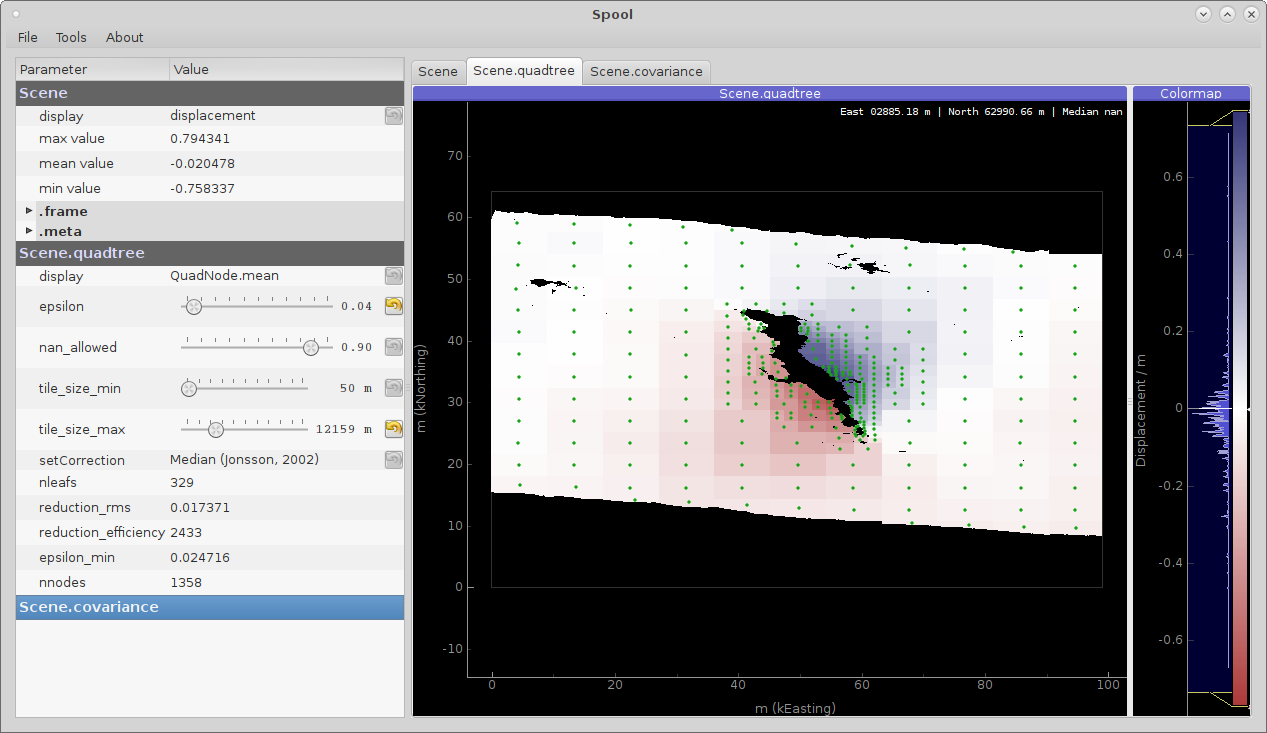Reset tile_size_max to its default value
1267x733 pixels.
(394, 429)
